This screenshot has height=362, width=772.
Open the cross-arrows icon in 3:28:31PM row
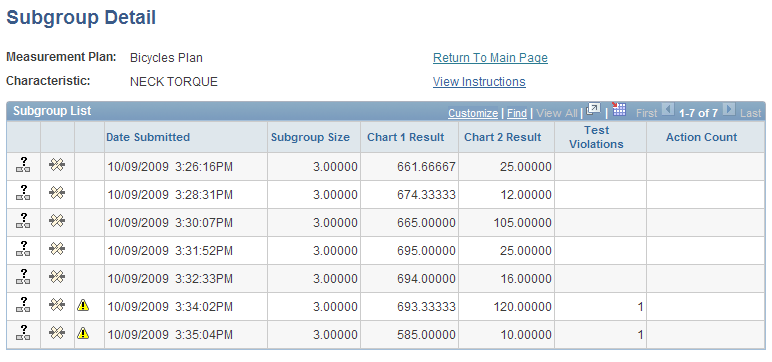click(57, 194)
